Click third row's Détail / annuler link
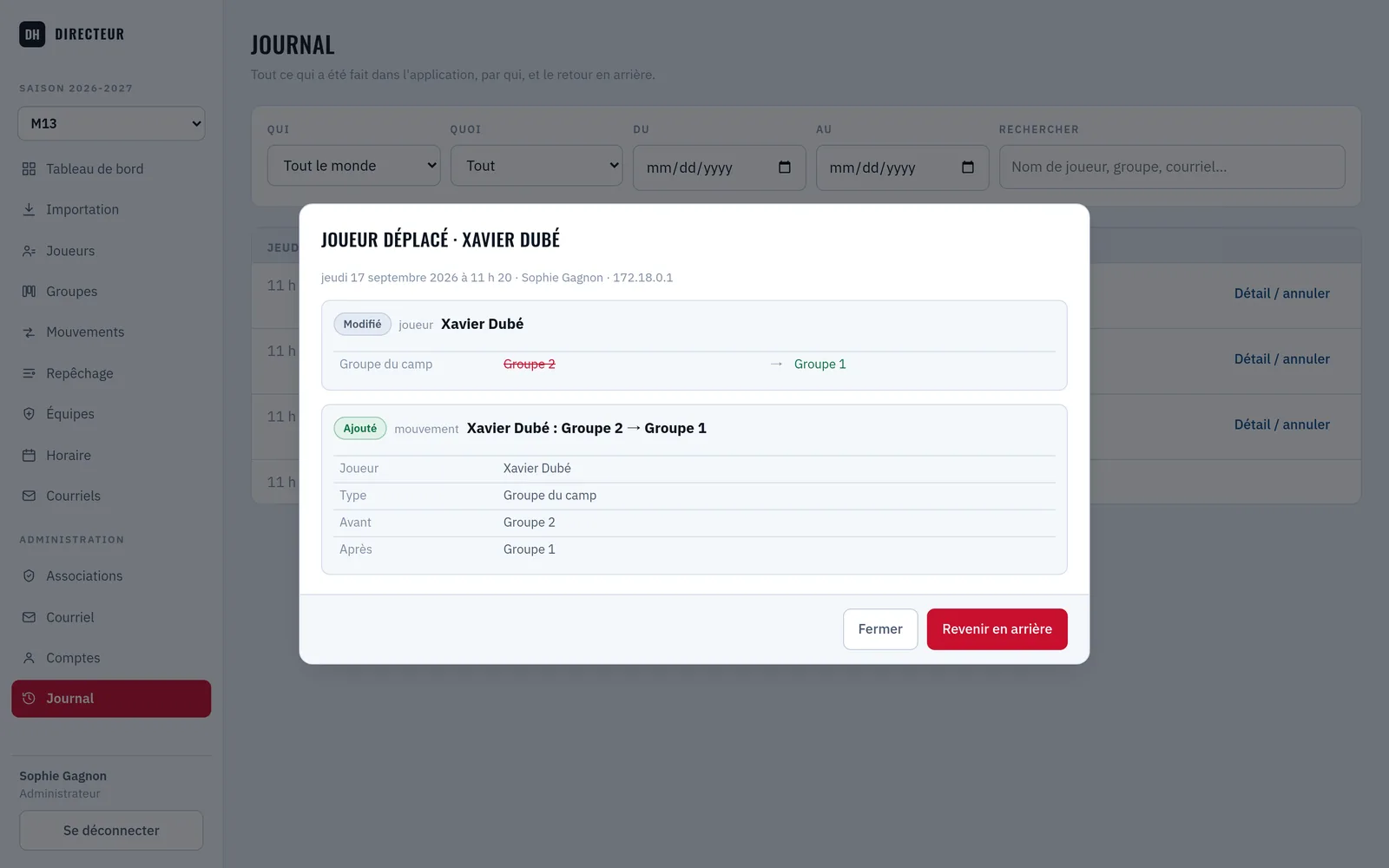This screenshot has height=868, width=1389. (x=1281, y=424)
